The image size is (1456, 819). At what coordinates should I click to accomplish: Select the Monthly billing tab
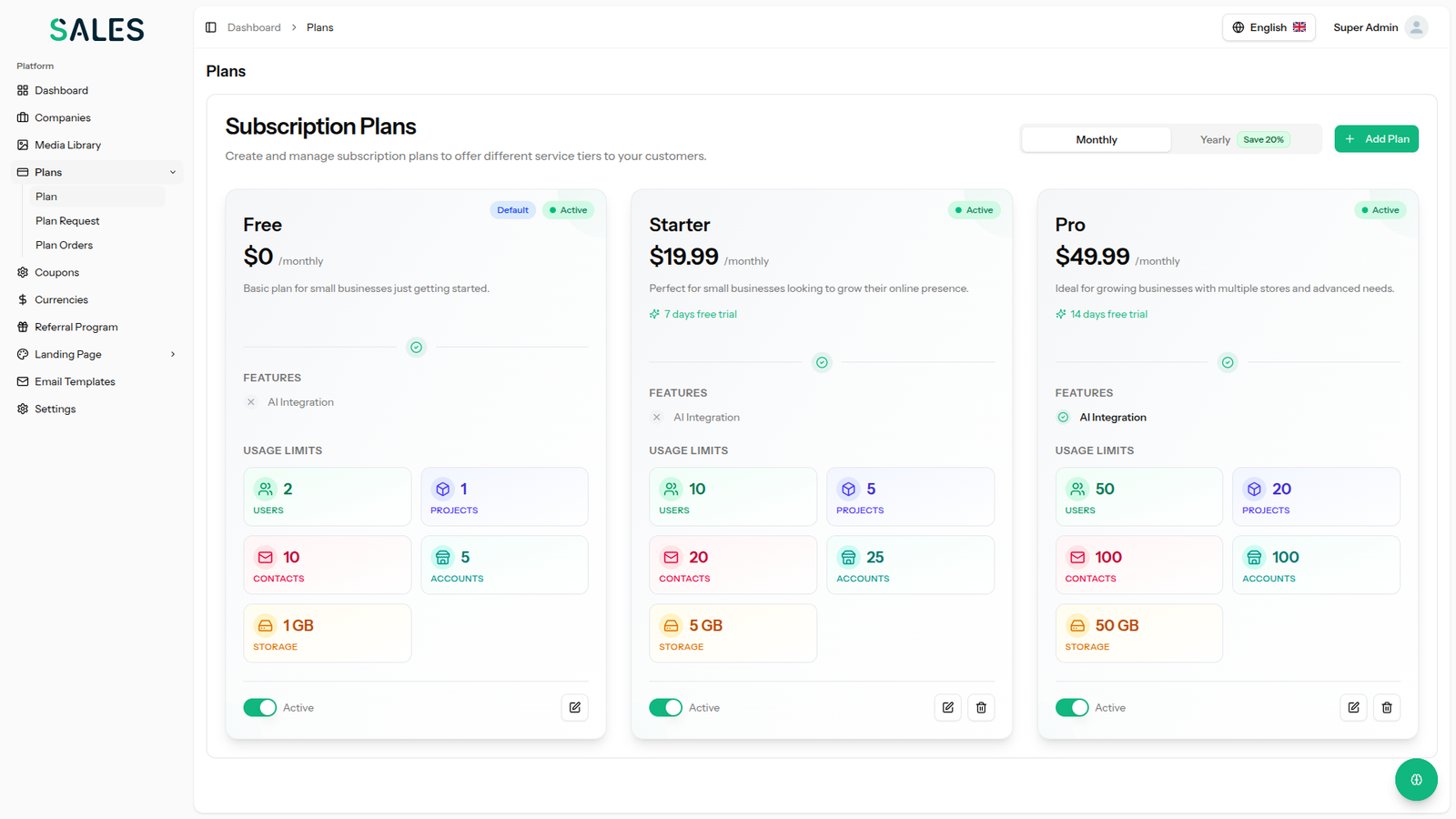coord(1096,139)
